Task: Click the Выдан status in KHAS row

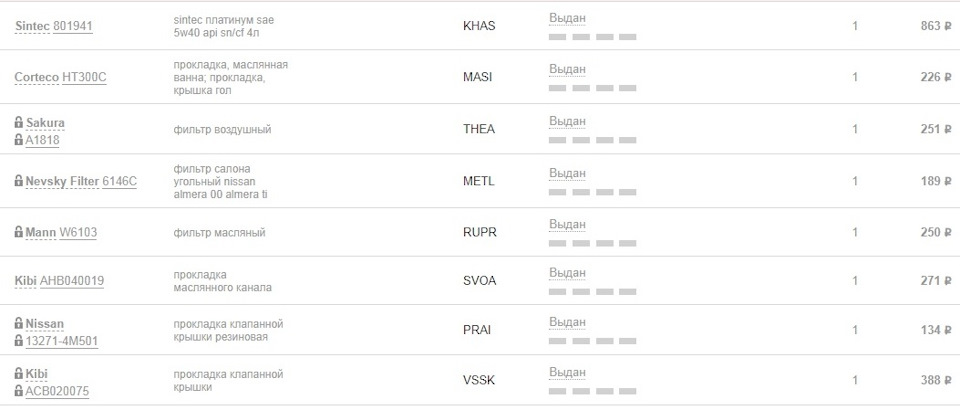Action: coord(567,18)
